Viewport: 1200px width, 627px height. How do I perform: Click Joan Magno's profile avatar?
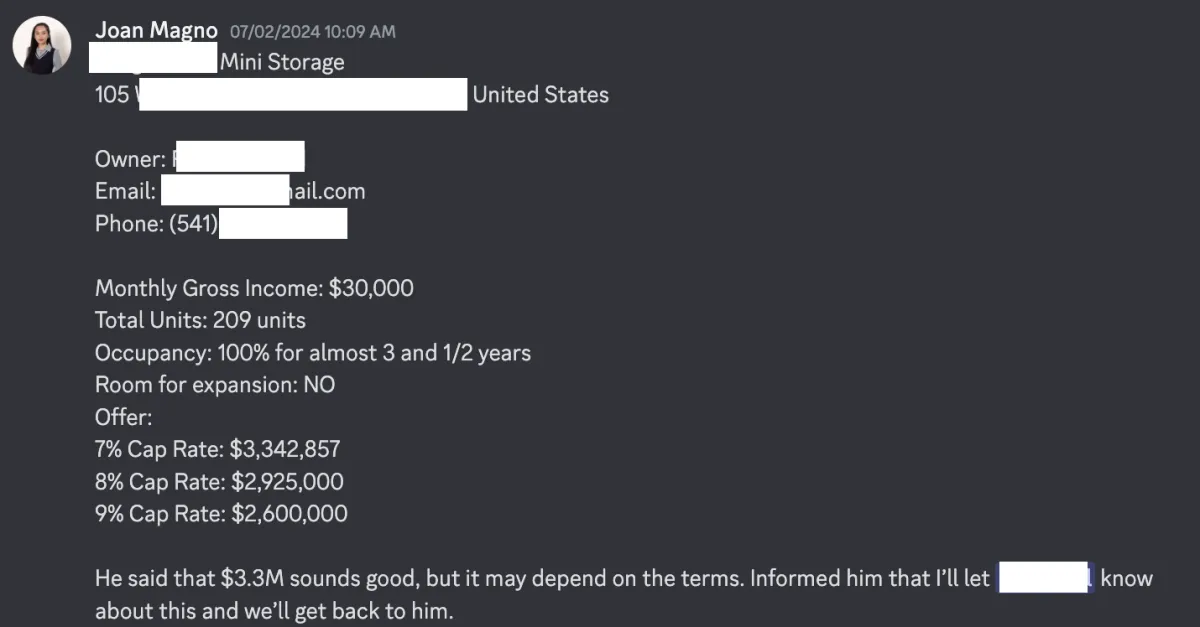pyautogui.click(x=42, y=45)
